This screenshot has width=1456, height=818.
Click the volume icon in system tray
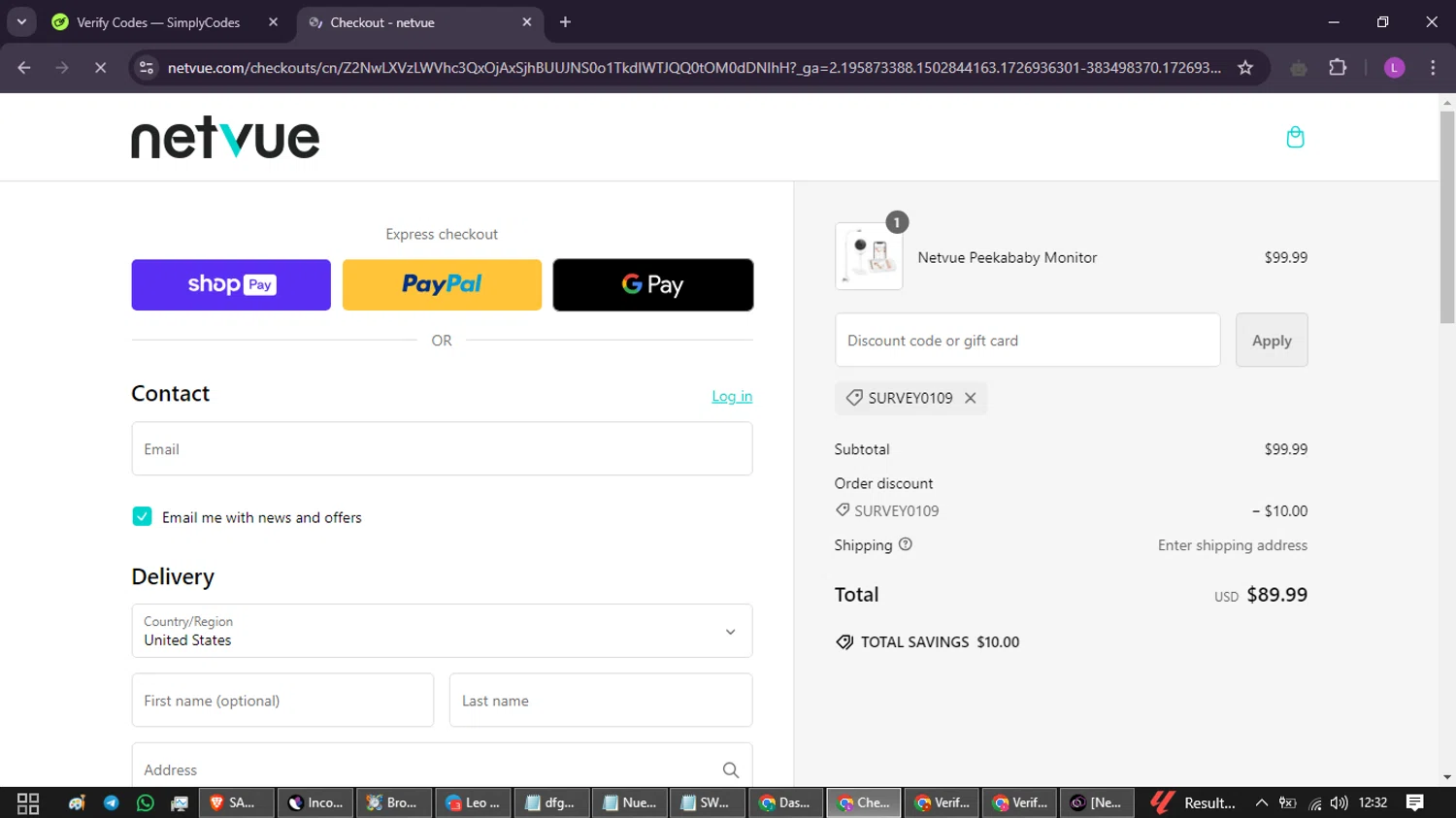tap(1340, 802)
